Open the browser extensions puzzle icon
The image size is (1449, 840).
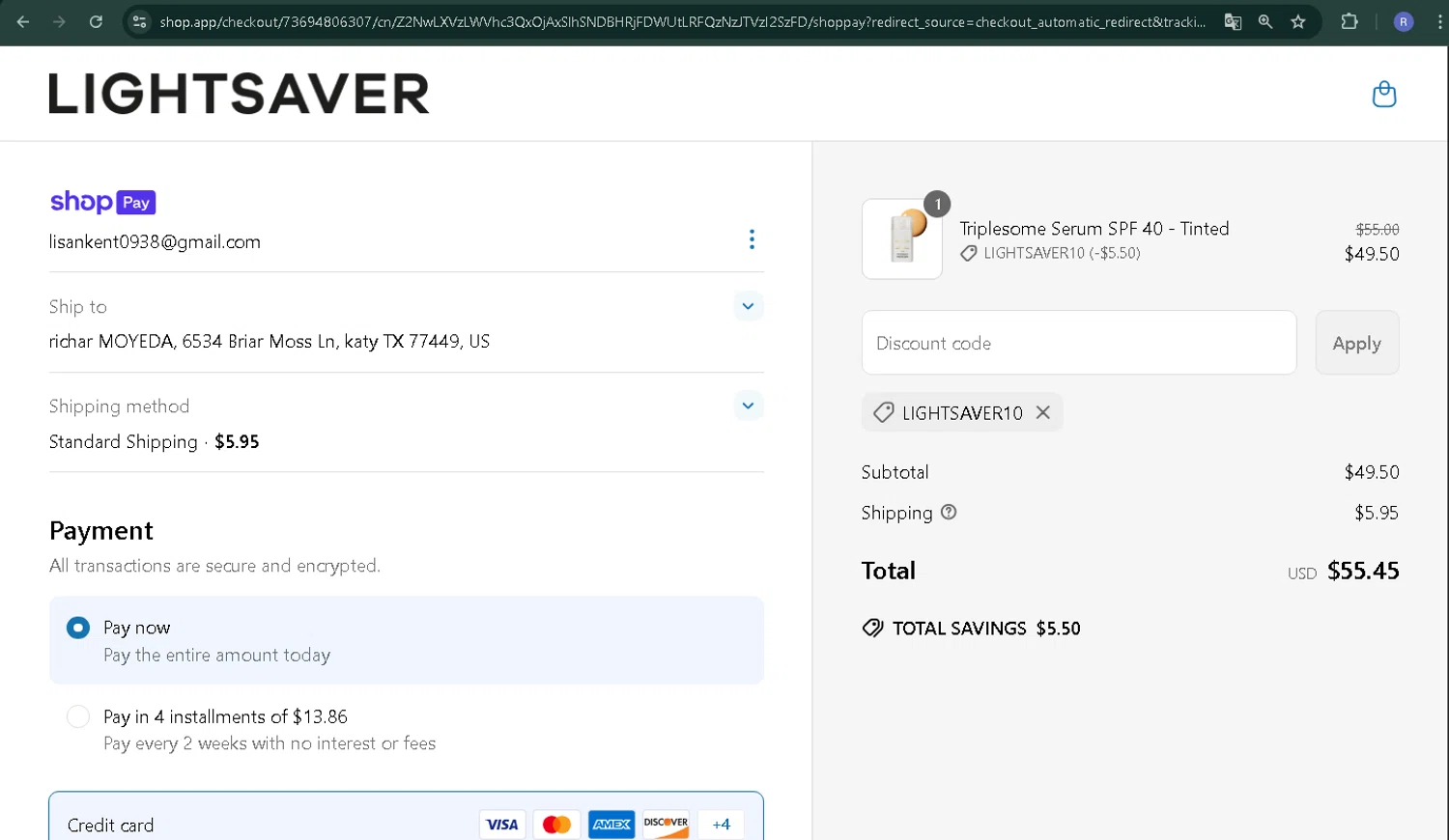1350,21
